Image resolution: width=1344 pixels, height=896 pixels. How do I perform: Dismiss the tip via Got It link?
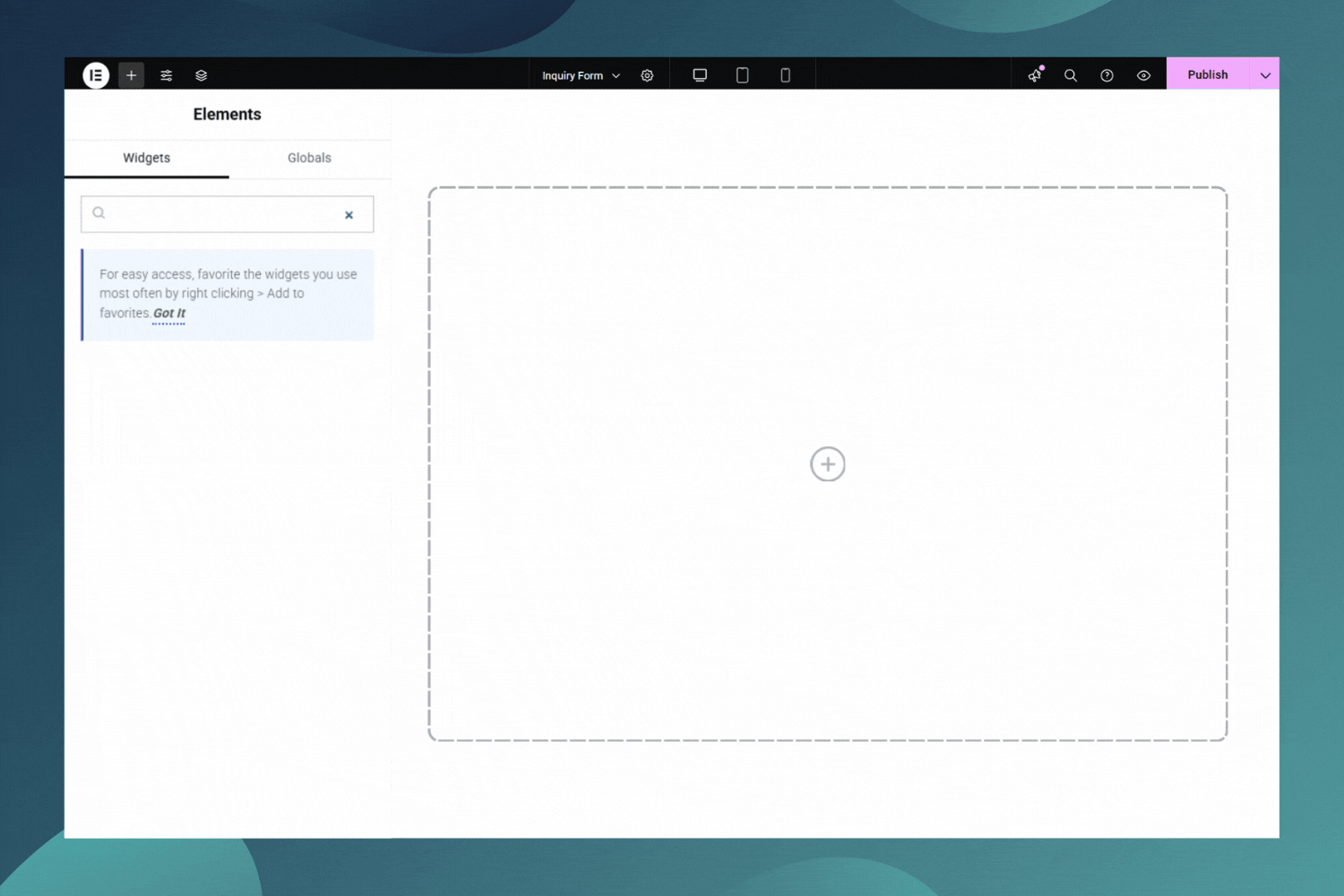point(169,313)
